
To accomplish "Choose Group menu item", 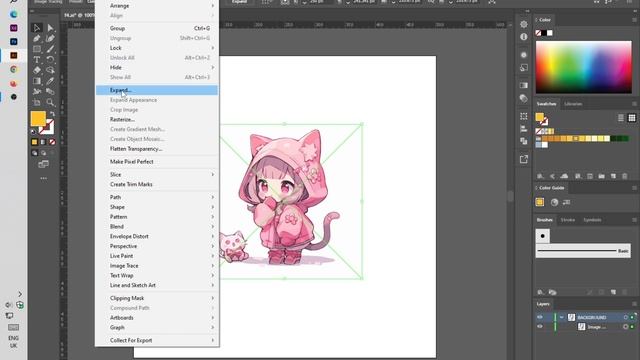I will (157, 29).
